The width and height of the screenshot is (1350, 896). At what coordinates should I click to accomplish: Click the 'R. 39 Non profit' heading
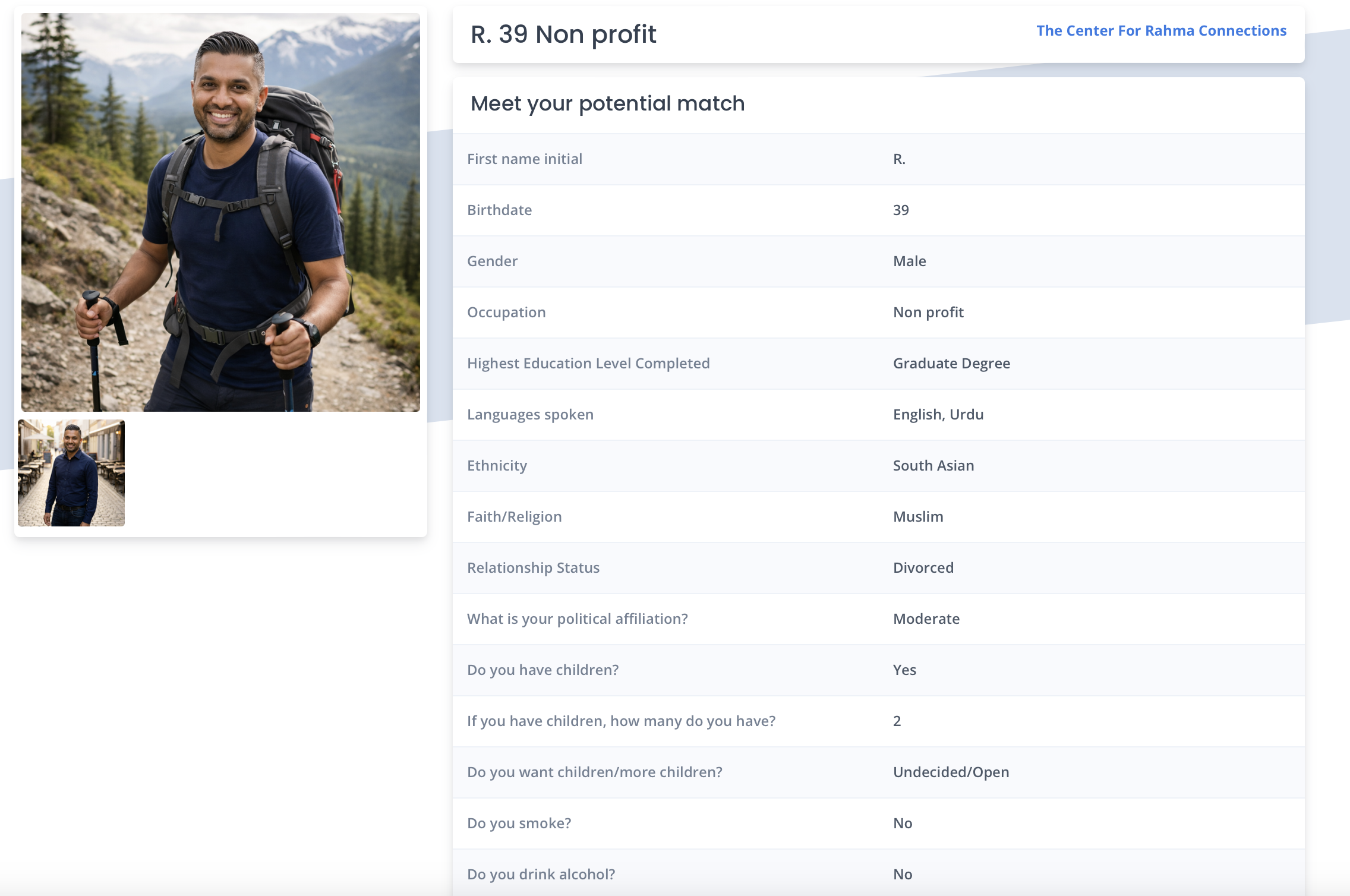click(563, 34)
